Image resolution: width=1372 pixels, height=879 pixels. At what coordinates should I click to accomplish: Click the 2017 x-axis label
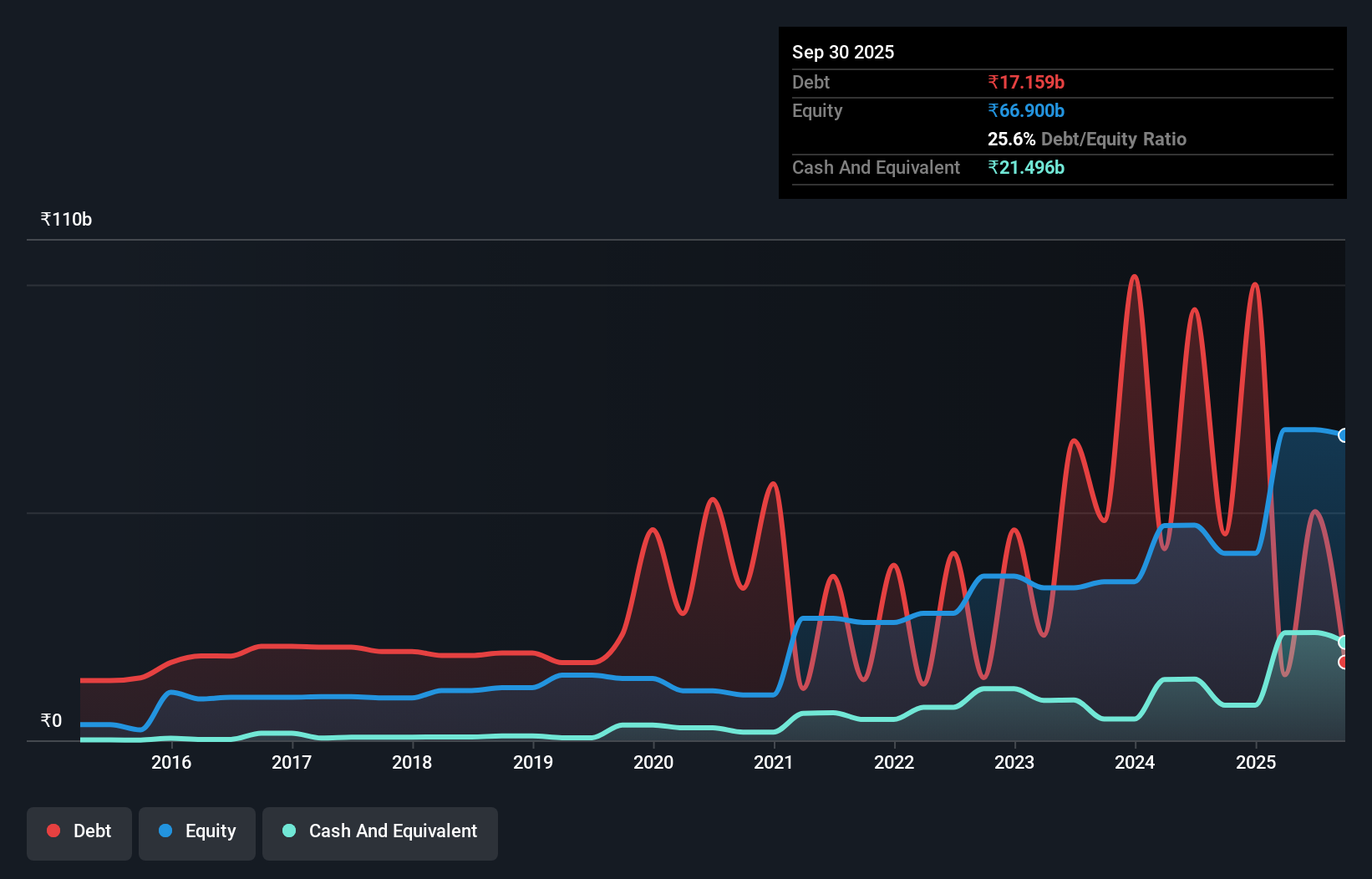(x=292, y=762)
